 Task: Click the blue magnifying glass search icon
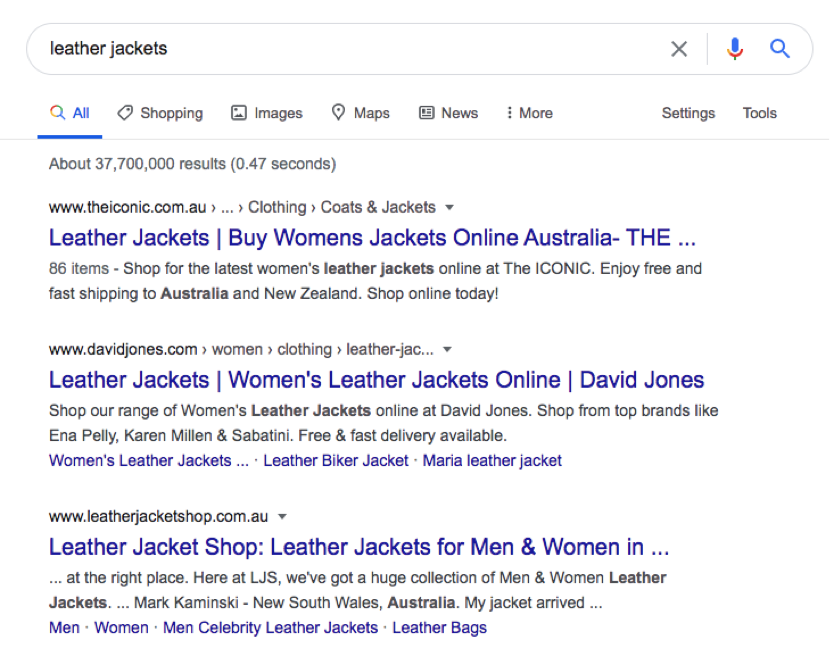tap(780, 49)
